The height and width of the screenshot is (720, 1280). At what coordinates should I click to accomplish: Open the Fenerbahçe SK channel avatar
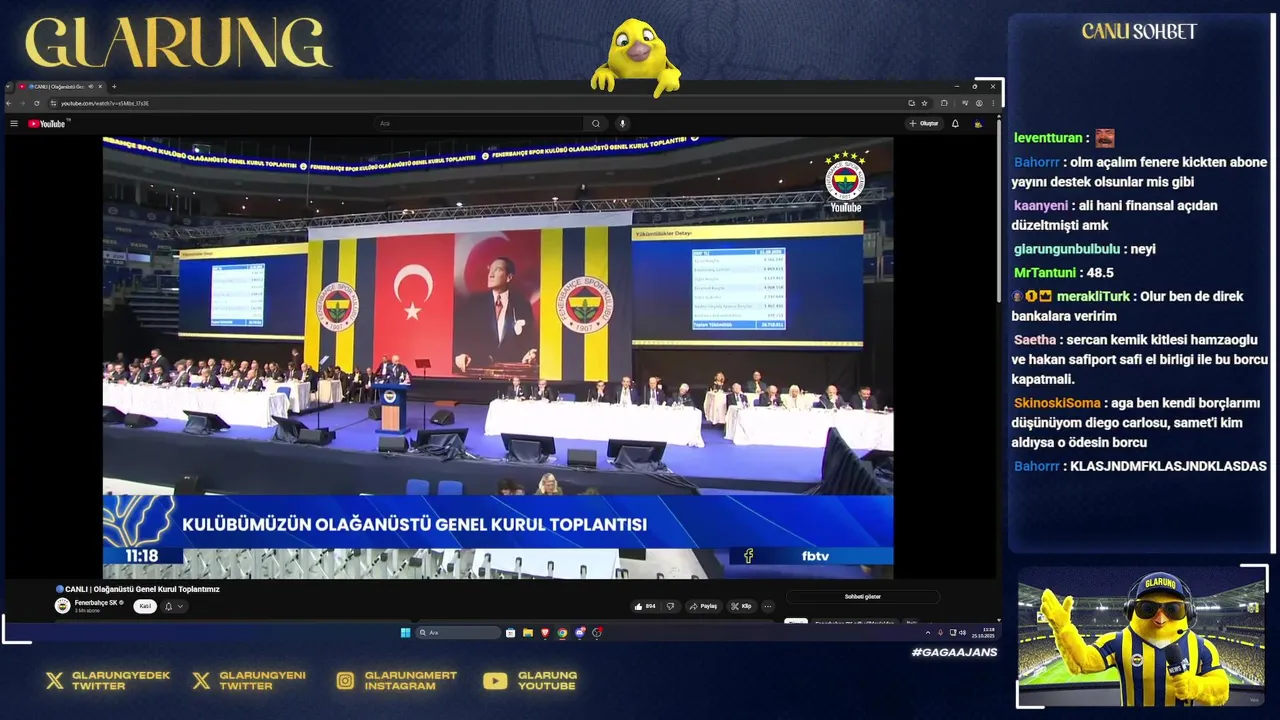click(x=62, y=606)
